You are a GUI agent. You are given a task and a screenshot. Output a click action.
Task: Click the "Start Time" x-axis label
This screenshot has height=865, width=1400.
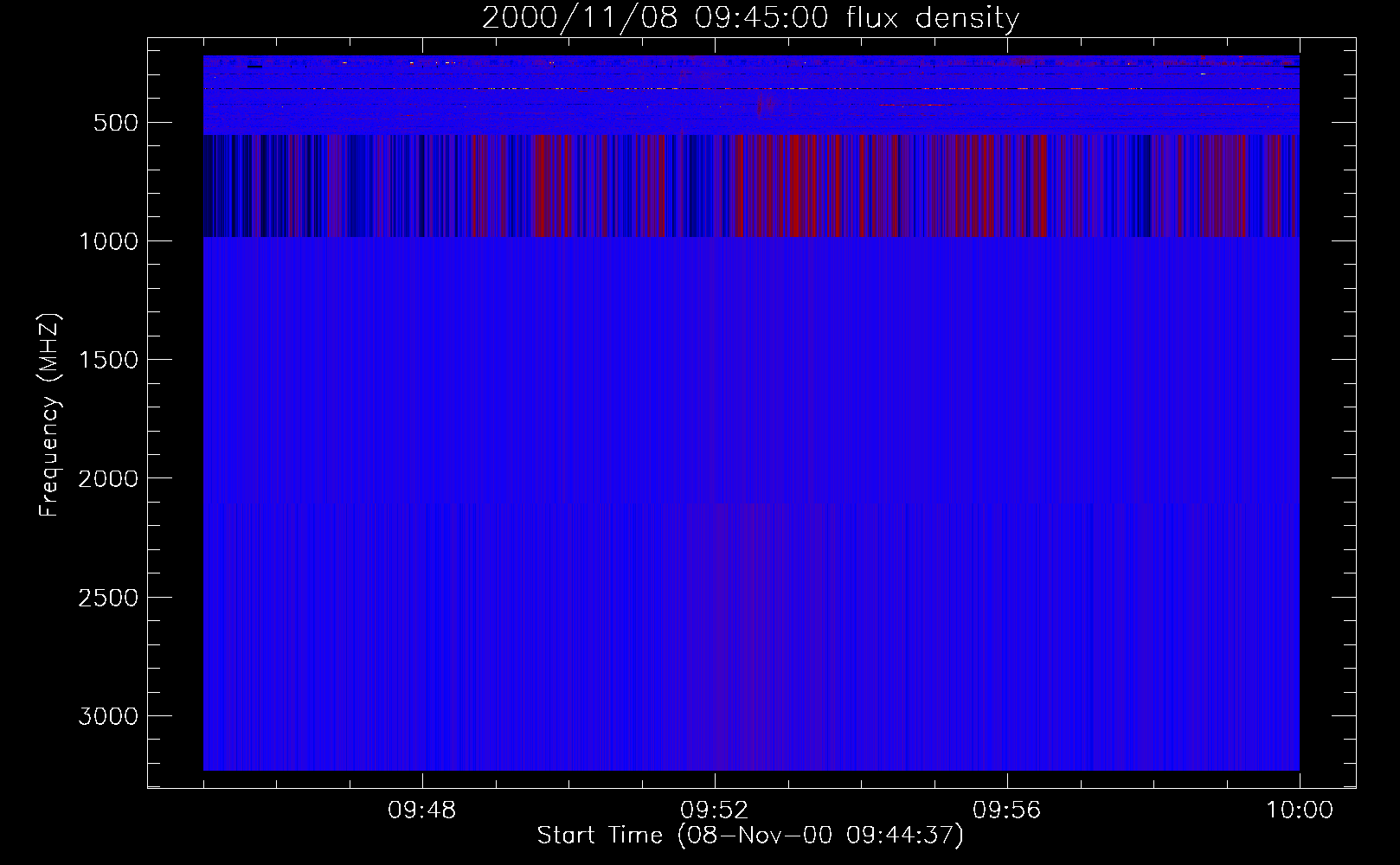[x=749, y=836]
